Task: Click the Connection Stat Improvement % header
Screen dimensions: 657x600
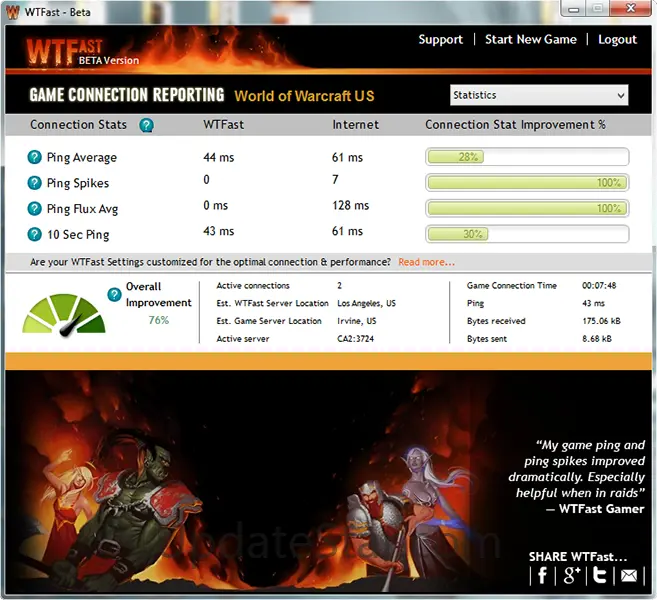Action: (x=515, y=125)
